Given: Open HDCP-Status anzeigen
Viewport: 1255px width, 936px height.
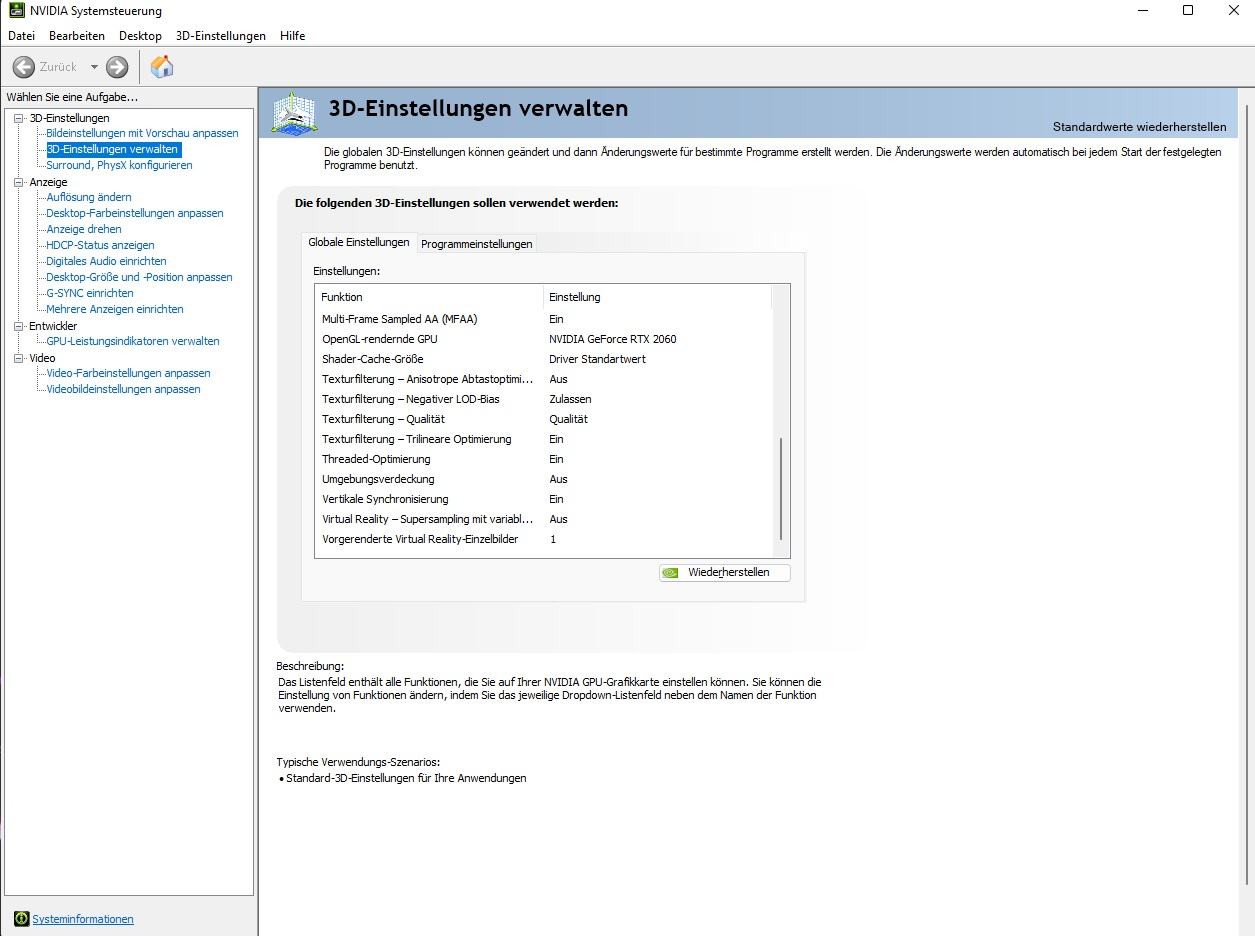Looking at the screenshot, I should click(x=100, y=245).
